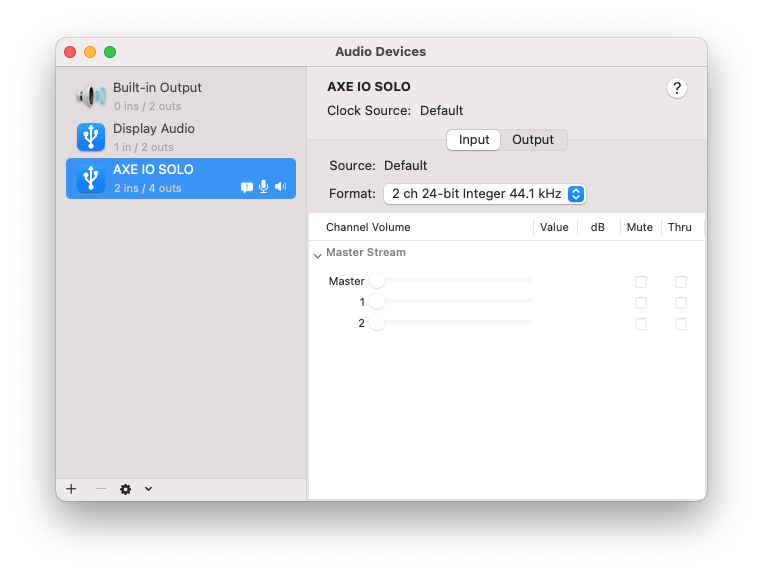Close the Audio Devices window
This screenshot has height=575, width=763.
coord(70,52)
